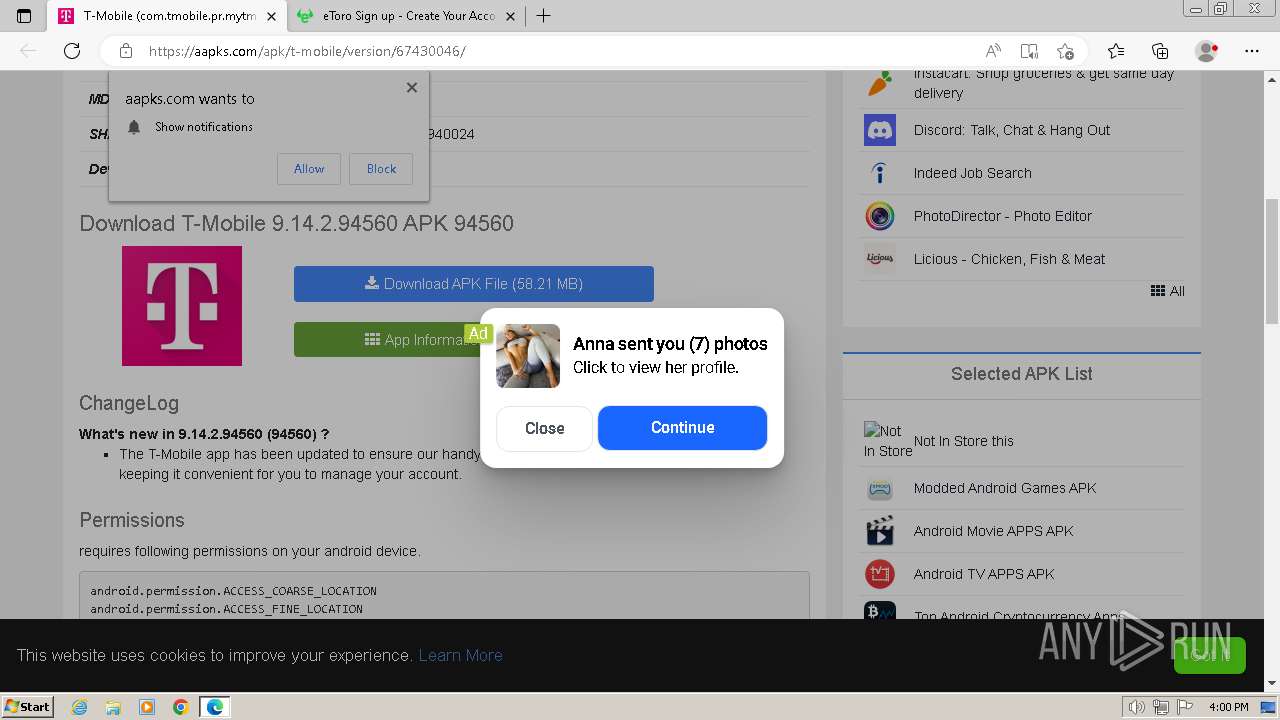Open Discord: Talk, Chat & Hang Out link
Image resolution: width=1280 pixels, height=720 pixels.
point(1012,130)
